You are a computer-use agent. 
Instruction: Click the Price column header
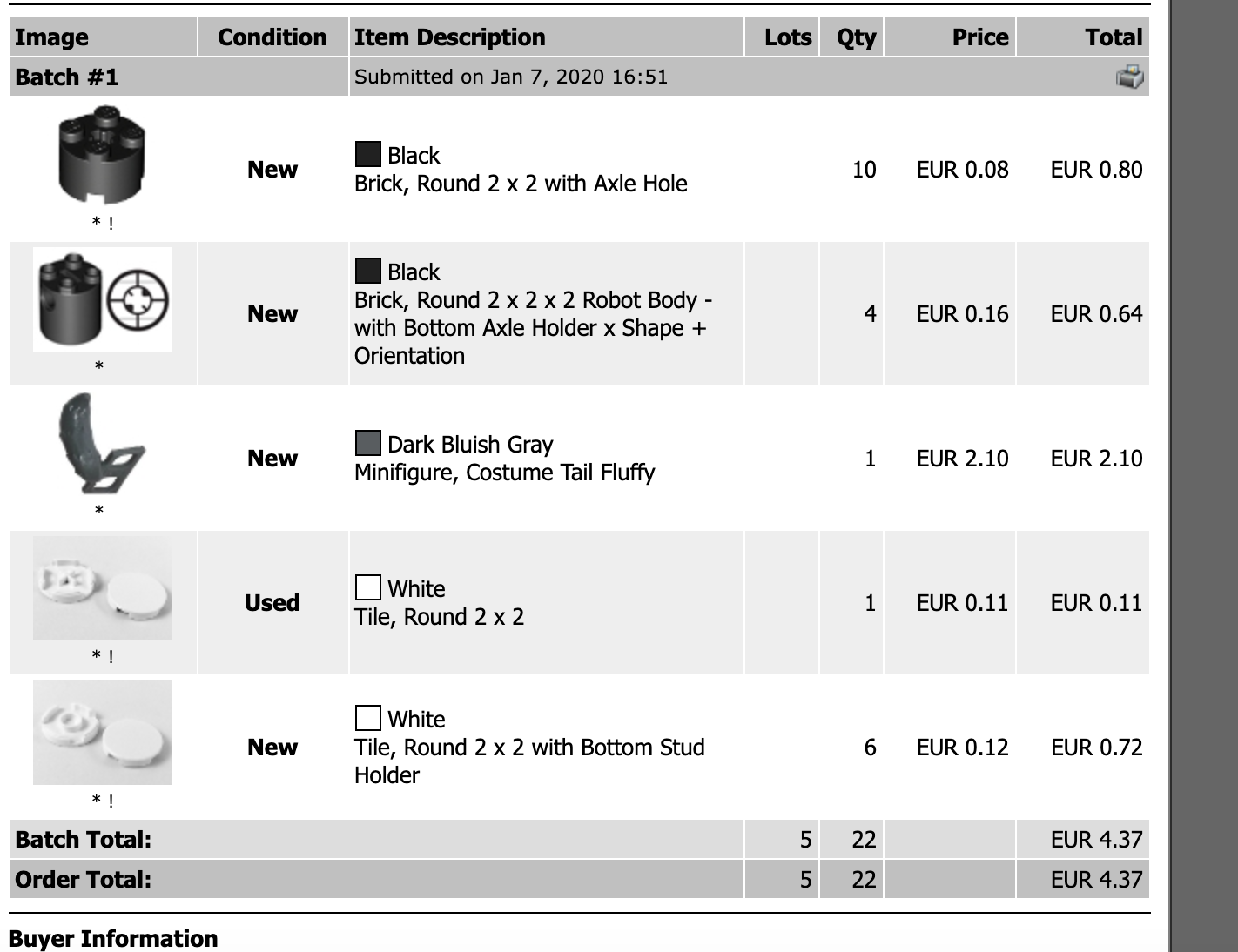click(x=979, y=37)
